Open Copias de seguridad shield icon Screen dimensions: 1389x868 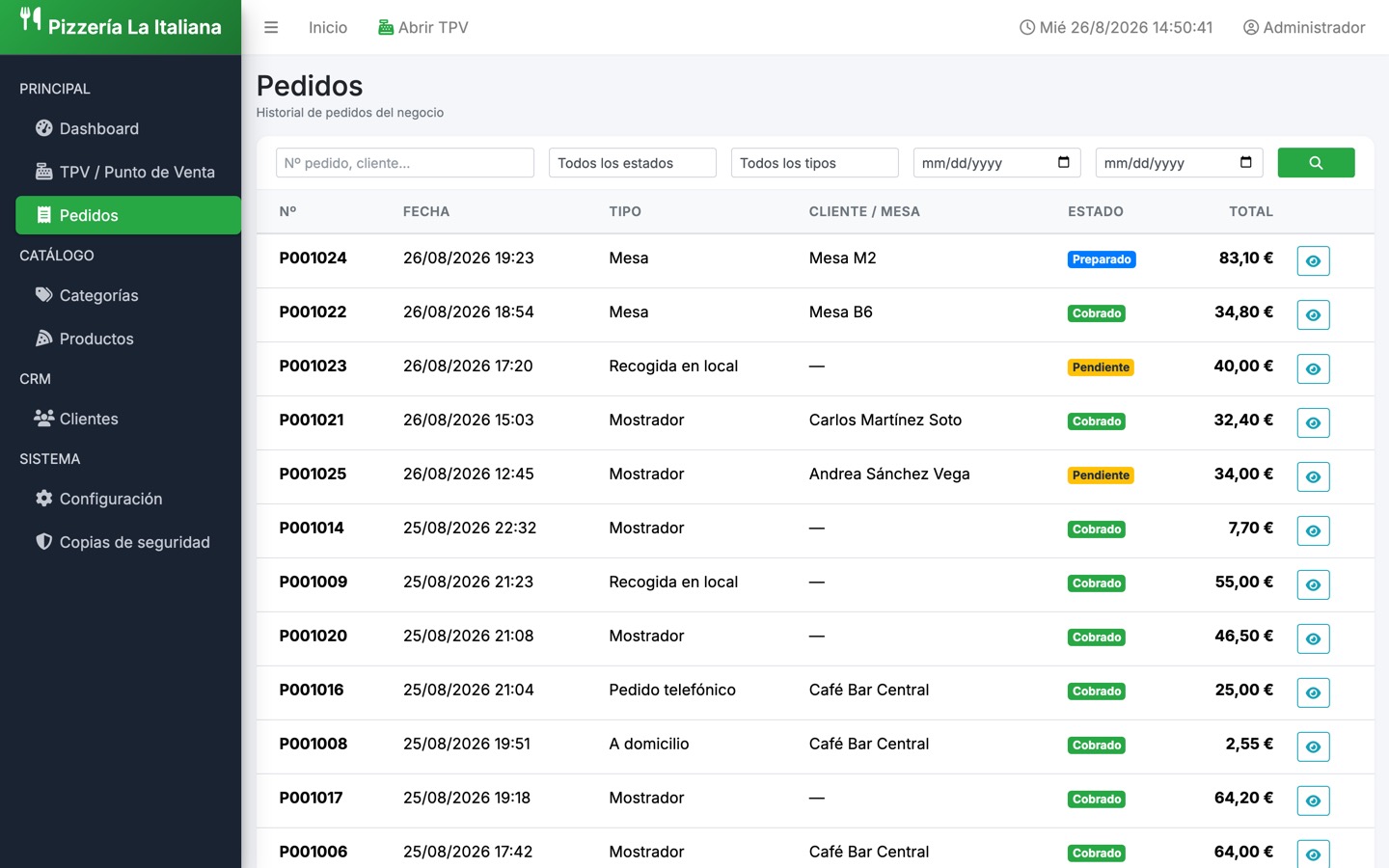pos(43,542)
